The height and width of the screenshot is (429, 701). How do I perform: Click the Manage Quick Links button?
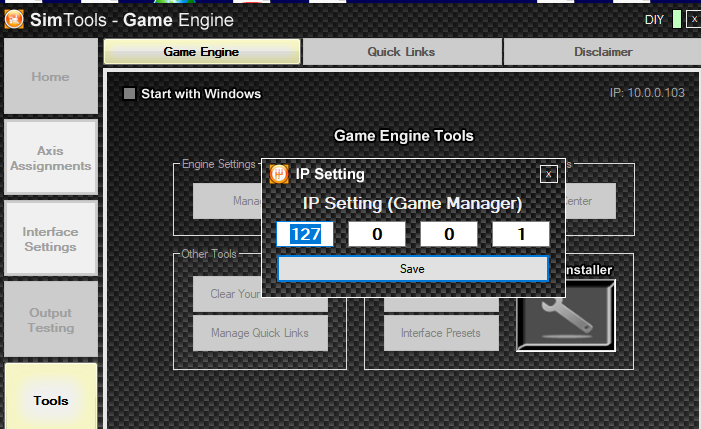(260, 333)
